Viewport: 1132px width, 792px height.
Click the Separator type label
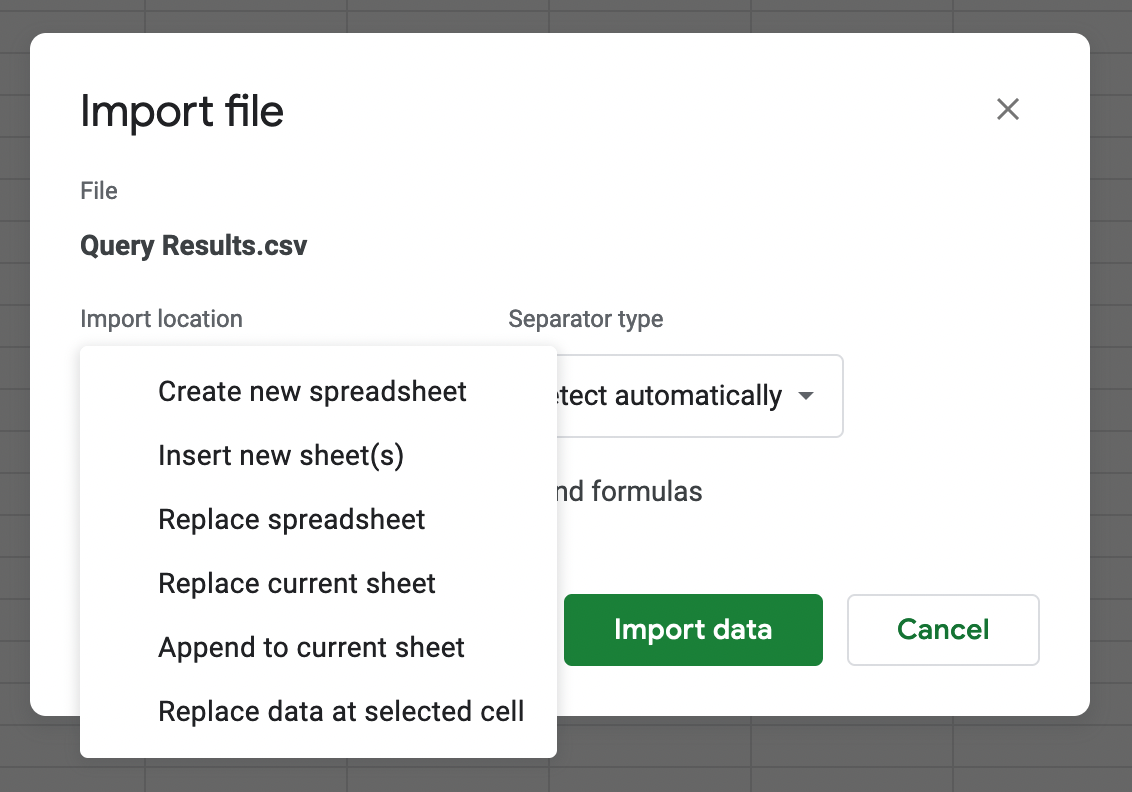tap(585, 319)
